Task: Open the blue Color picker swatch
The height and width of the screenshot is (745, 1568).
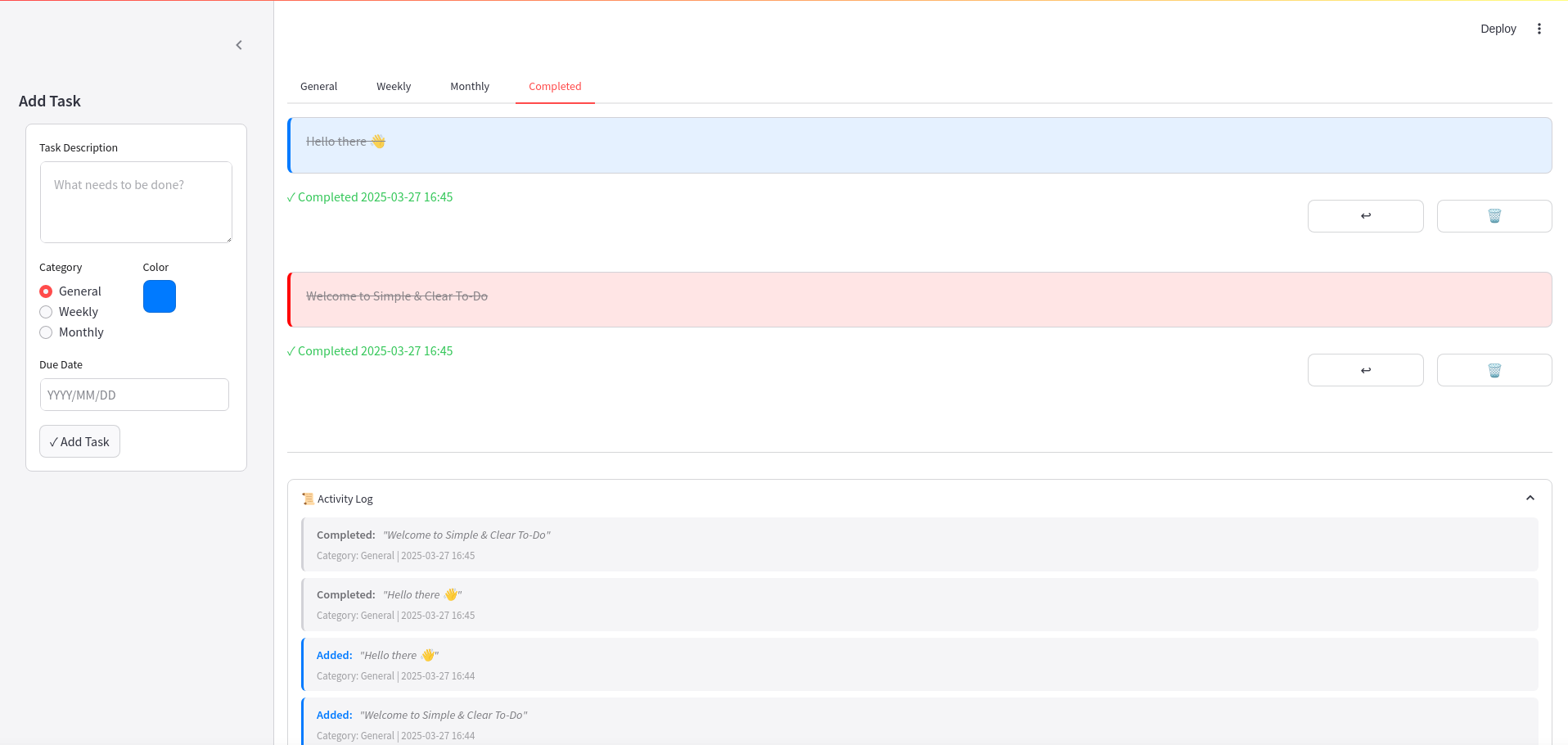Action: coord(160,296)
